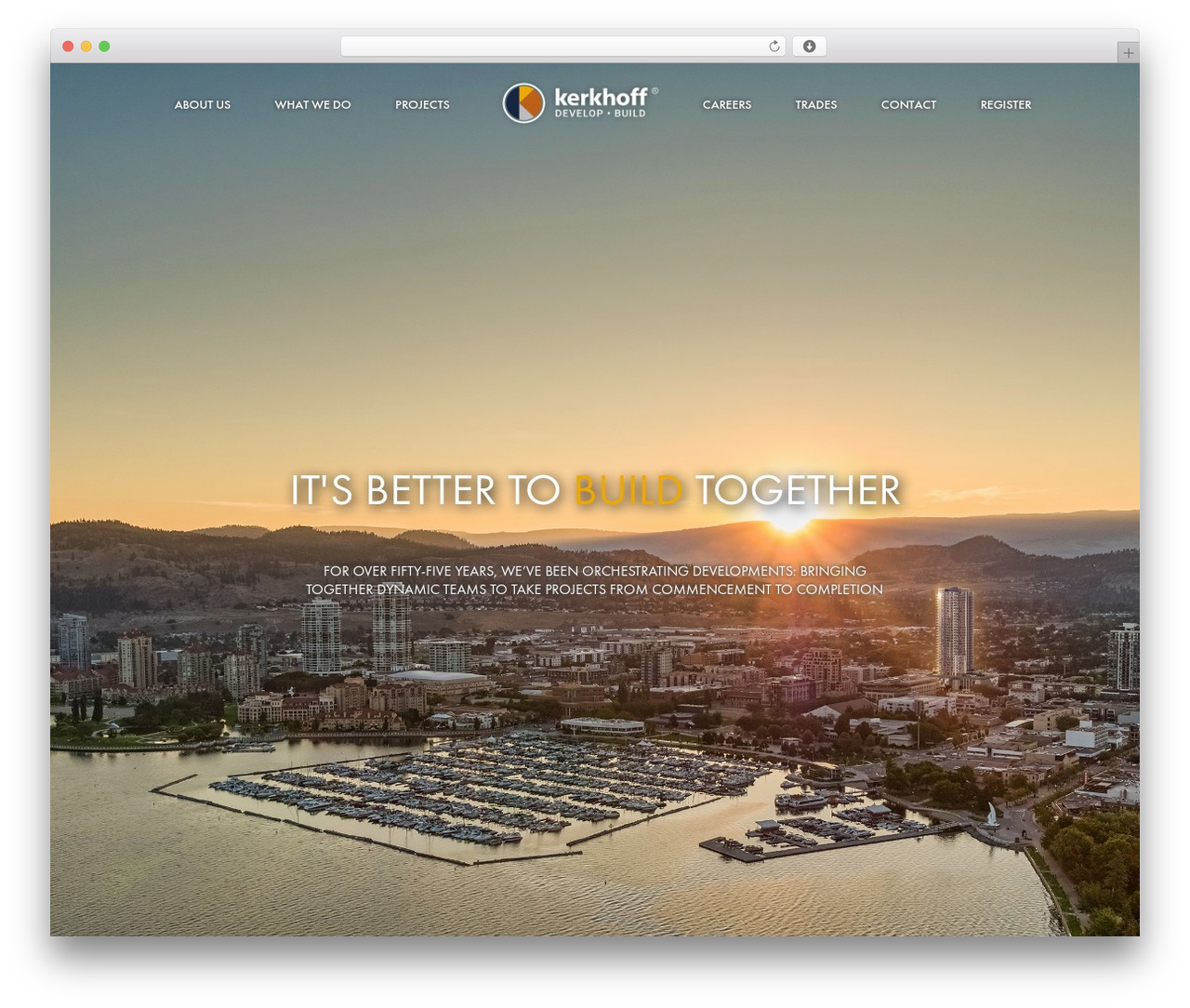Go to the Projects section

pyautogui.click(x=422, y=105)
